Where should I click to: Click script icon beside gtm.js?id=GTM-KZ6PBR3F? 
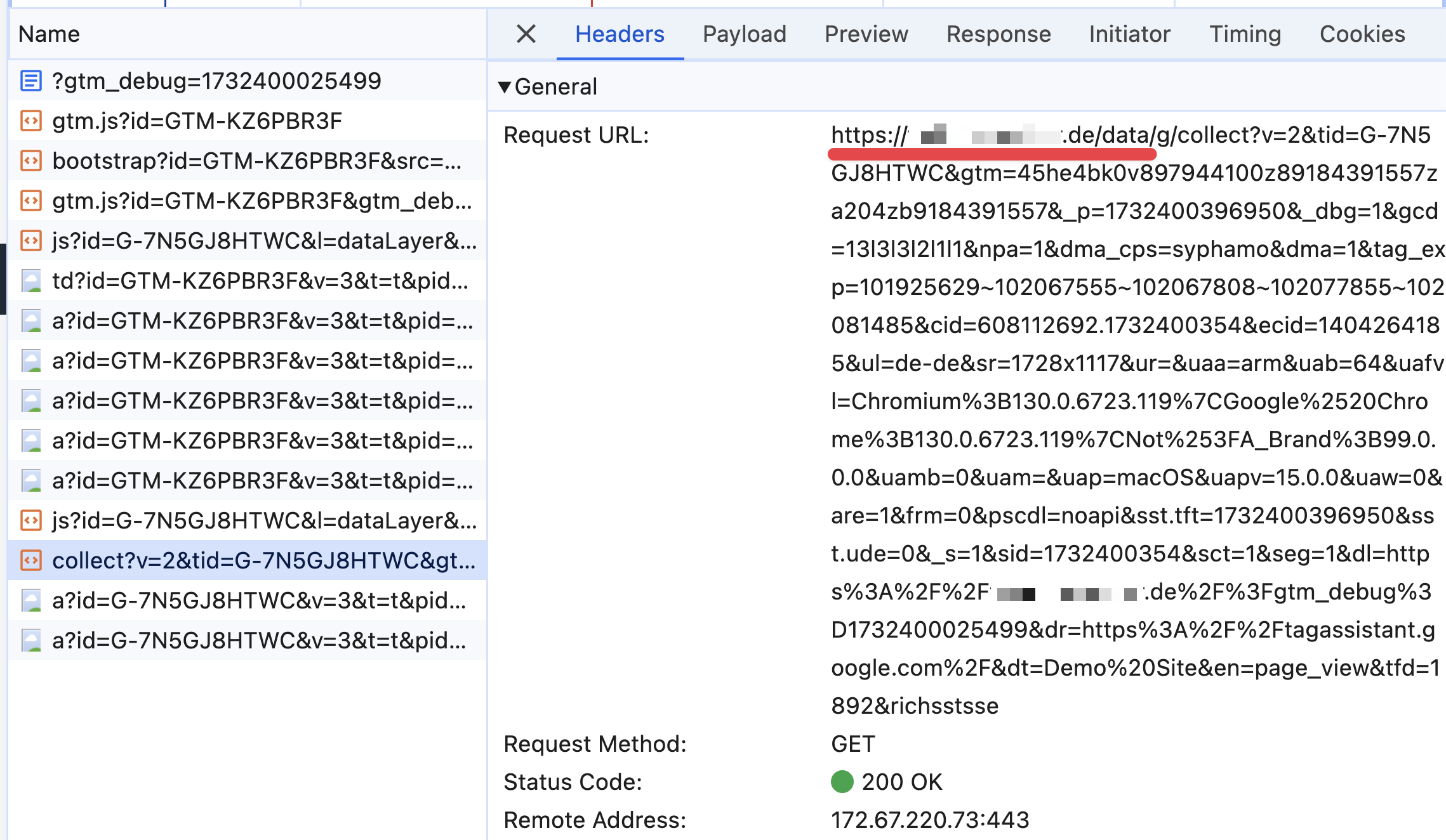pyautogui.click(x=31, y=121)
